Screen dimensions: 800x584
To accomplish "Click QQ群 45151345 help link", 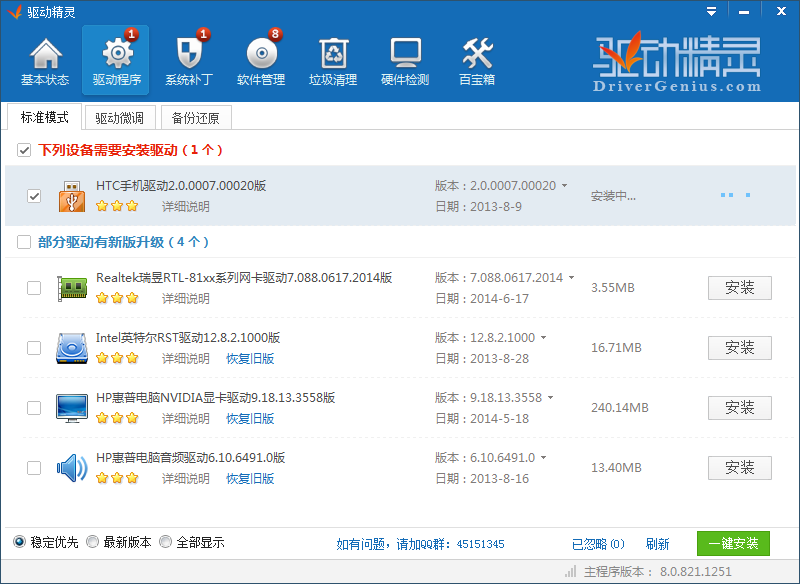I will pyautogui.click(x=420, y=544).
